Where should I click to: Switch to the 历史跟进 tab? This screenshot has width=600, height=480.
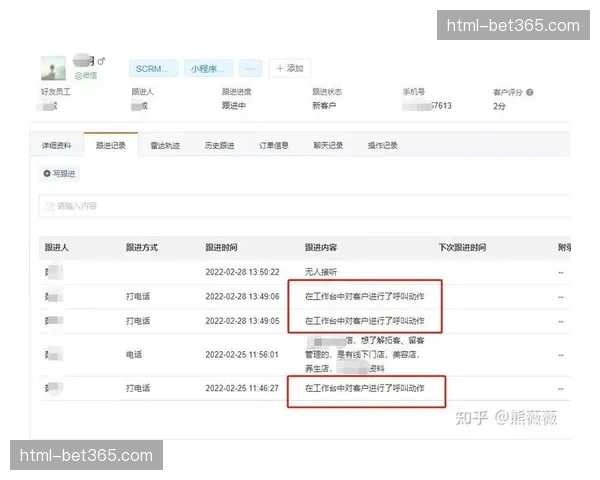[219, 145]
